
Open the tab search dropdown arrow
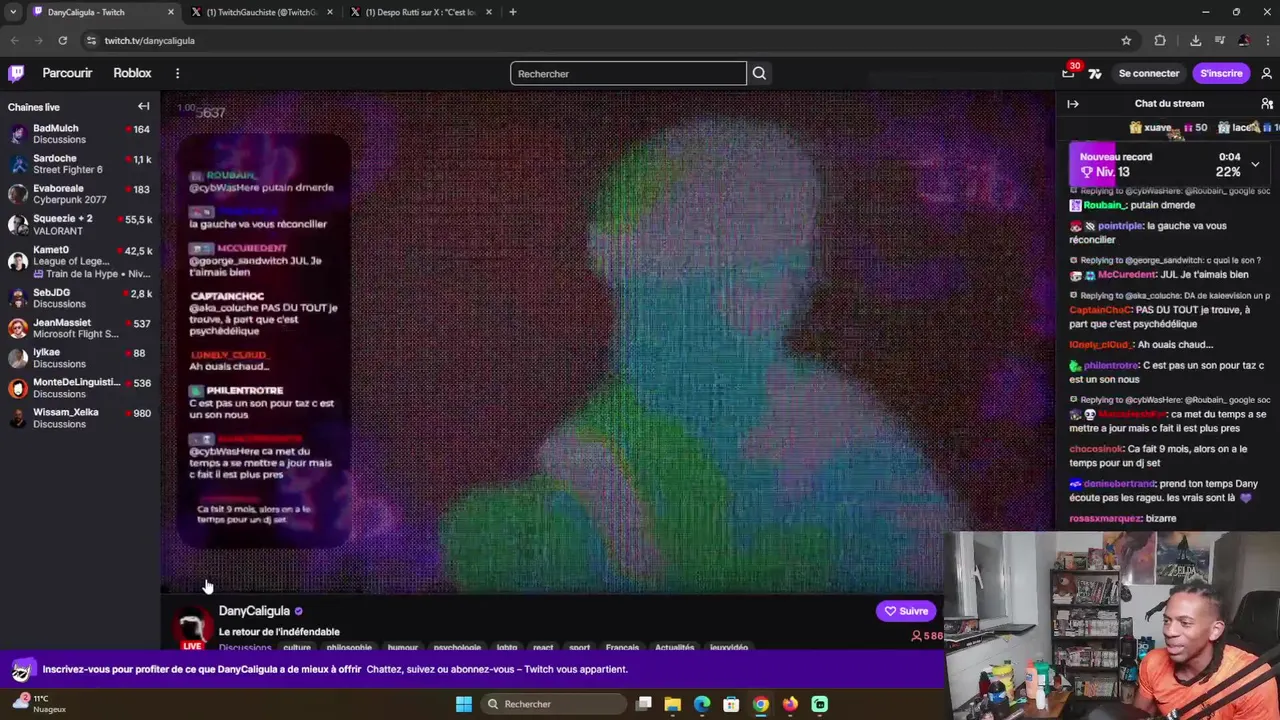(x=13, y=12)
